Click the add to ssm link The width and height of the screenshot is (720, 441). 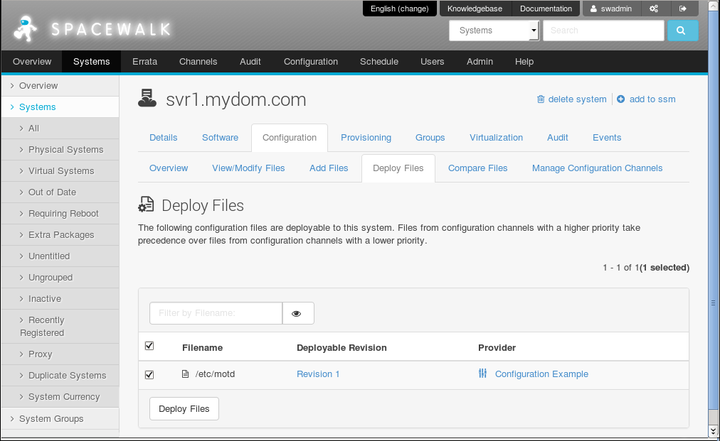(652, 99)
